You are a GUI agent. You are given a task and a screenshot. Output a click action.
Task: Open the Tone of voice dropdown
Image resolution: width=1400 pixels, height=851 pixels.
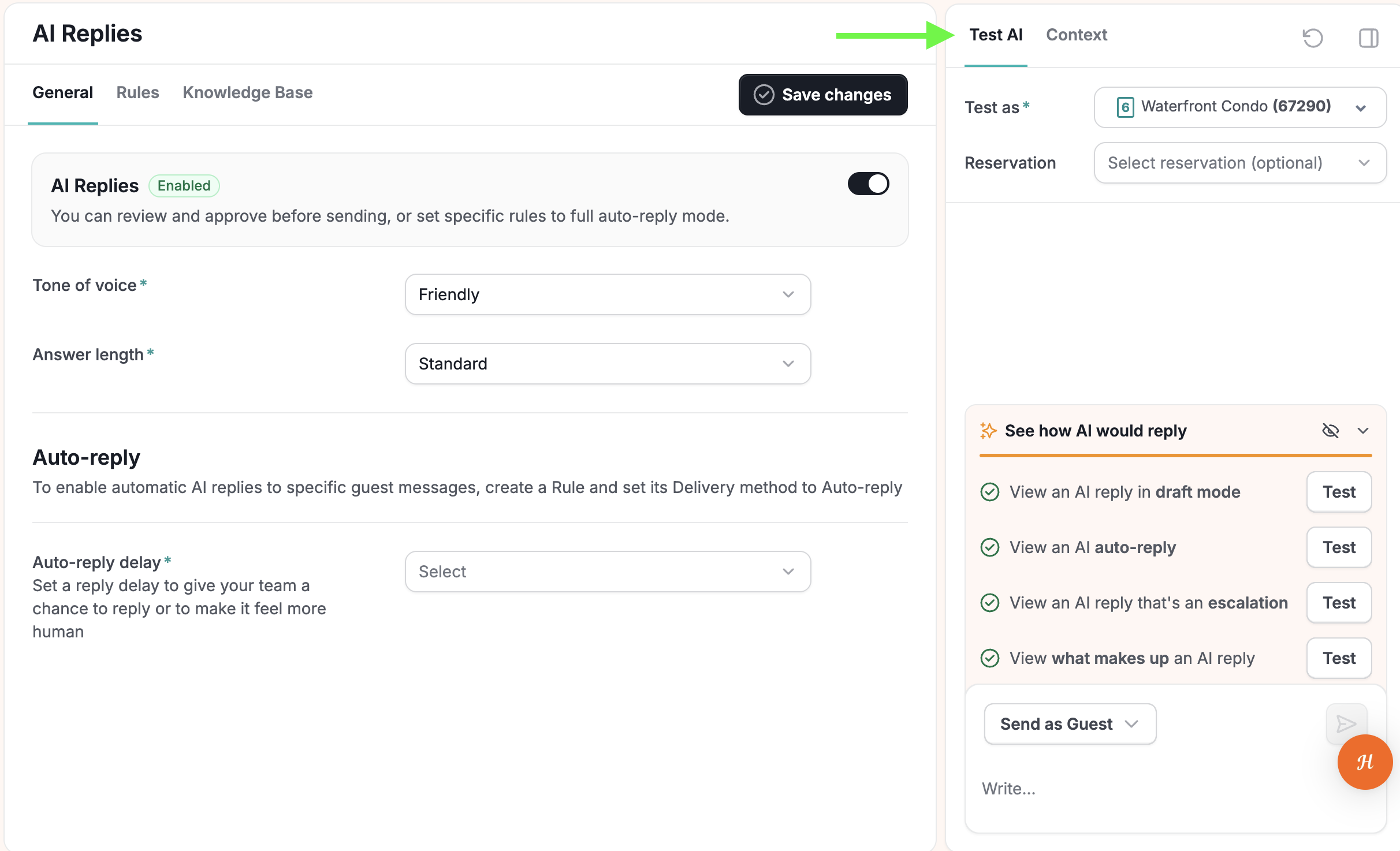(608, 294)
